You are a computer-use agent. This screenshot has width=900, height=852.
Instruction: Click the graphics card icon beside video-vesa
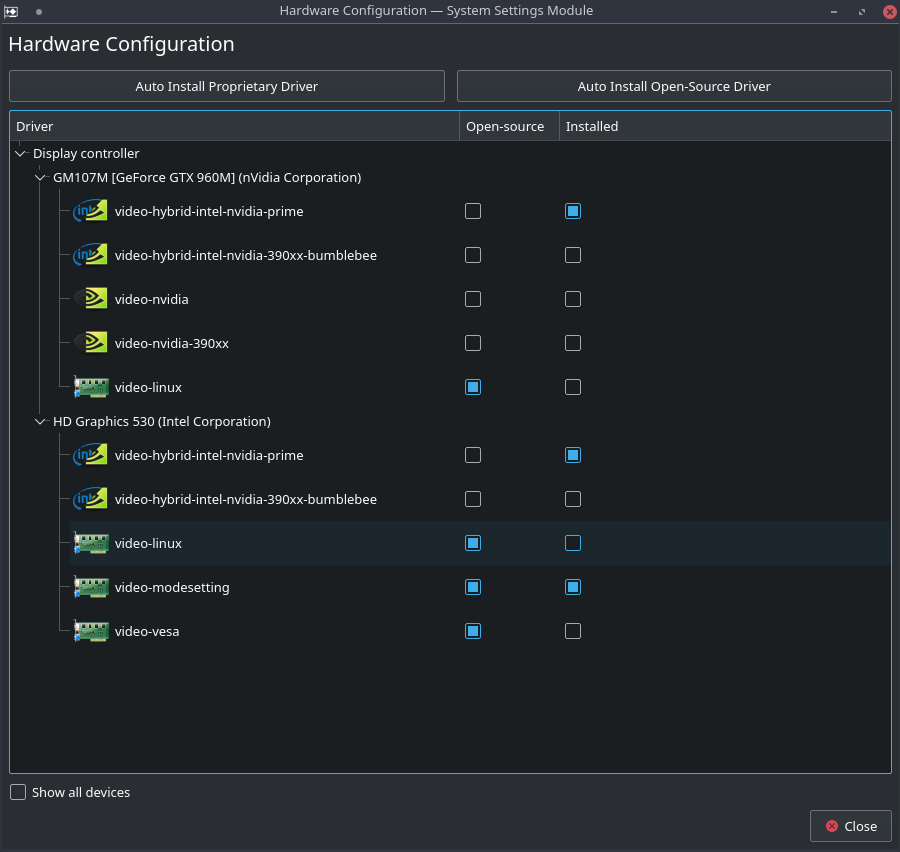[x=91, y=631]
